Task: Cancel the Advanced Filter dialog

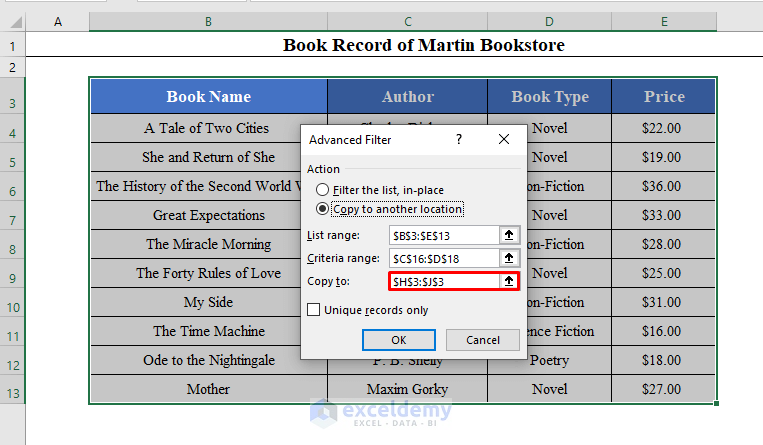Action: coord(483,340)
